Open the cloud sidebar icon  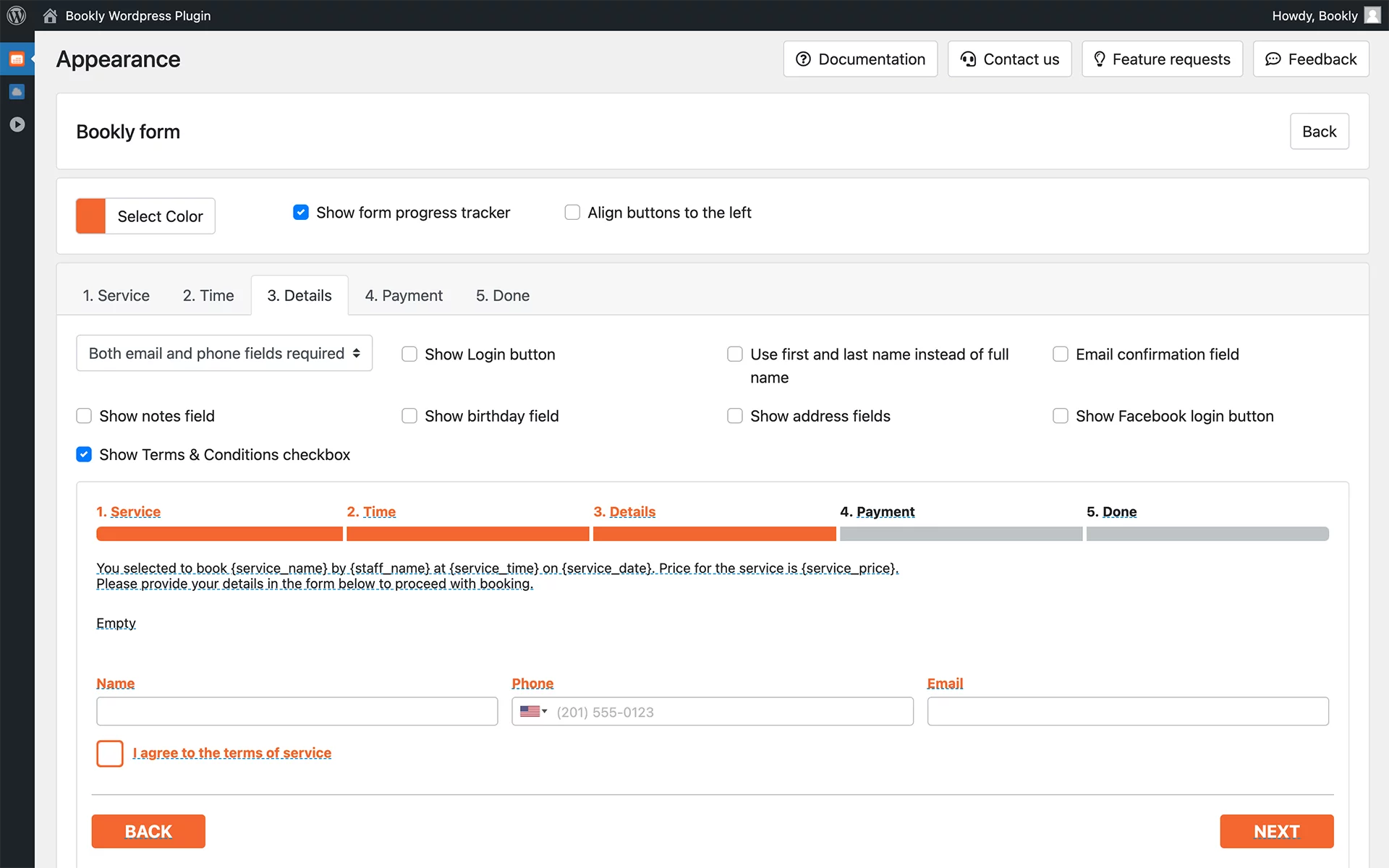point(17,92)
